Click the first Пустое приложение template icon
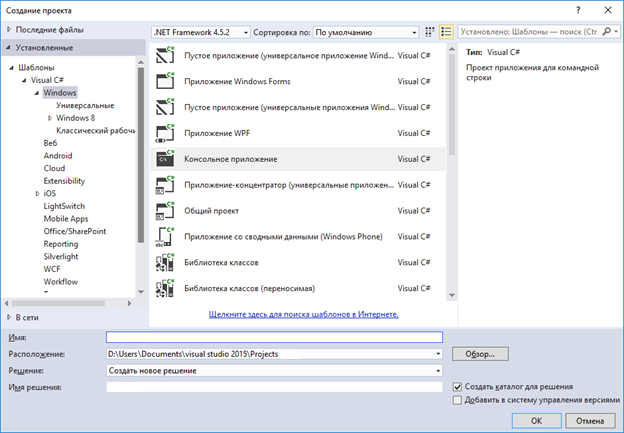This screenshot has width=624, height=433. coord(165,55)
